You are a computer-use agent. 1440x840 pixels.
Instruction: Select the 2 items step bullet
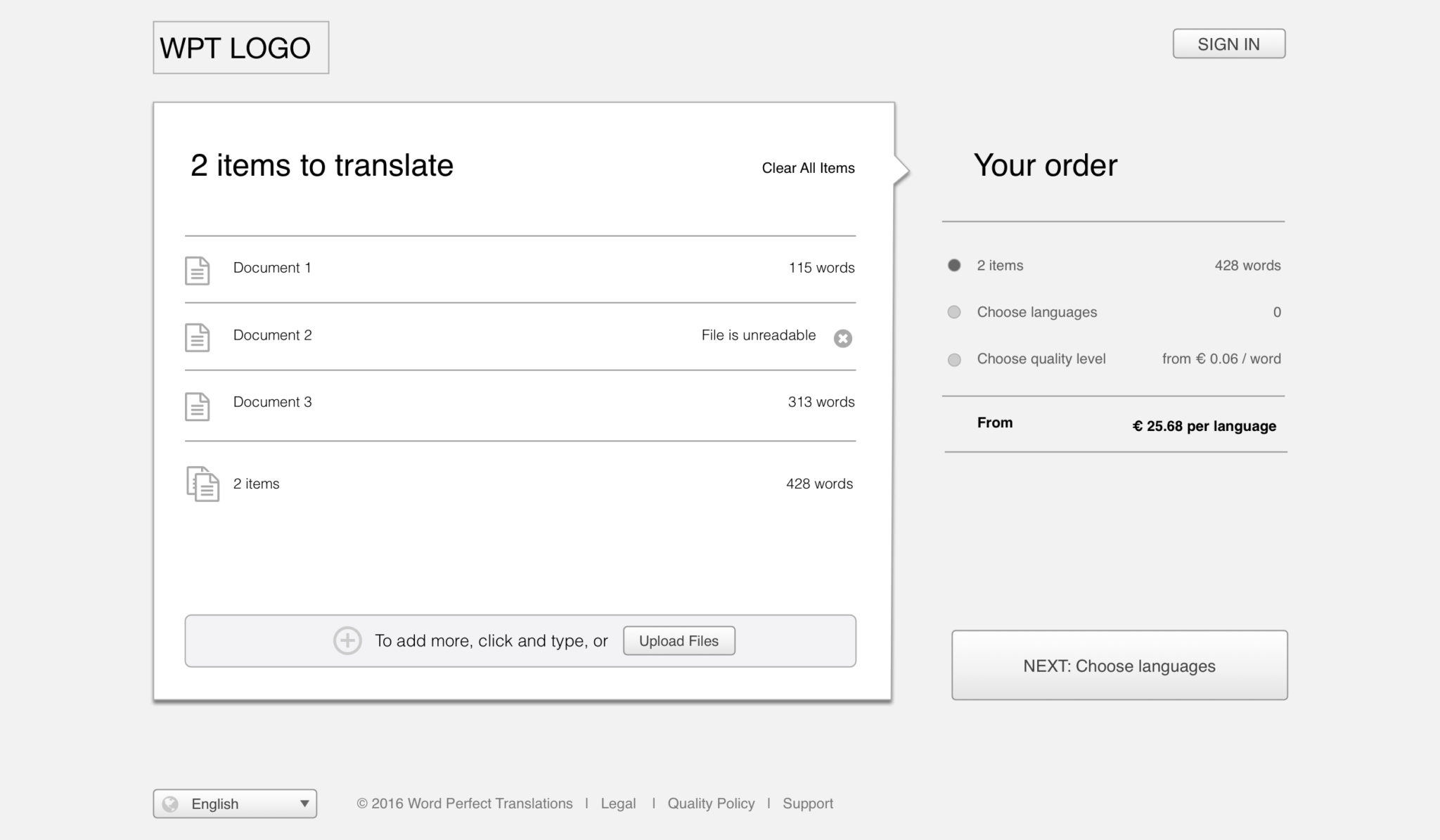pos(954,265)
